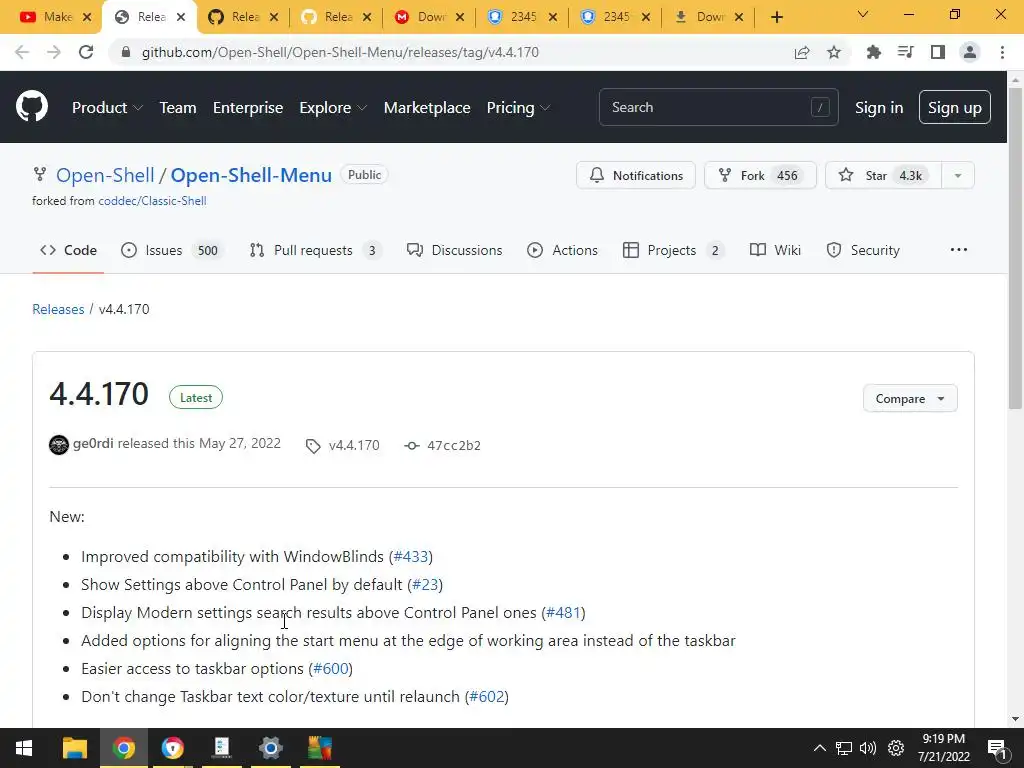
Task: Go forward with browser forward arrow
Action: click(54, 52)
